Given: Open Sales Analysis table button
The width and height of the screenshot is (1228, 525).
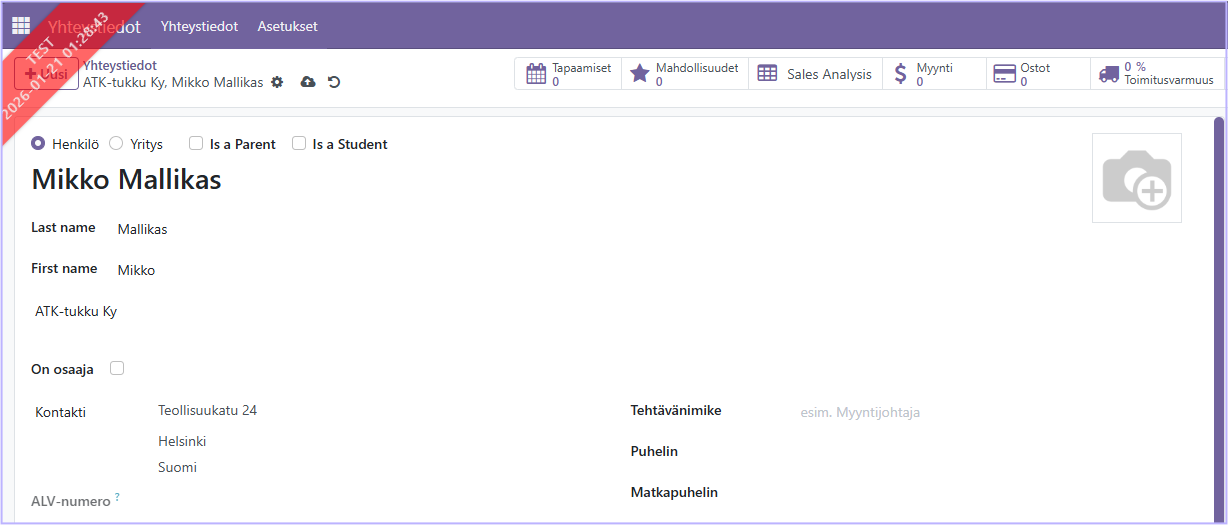Looking at the screenshot, I should [x=815, y=74].
